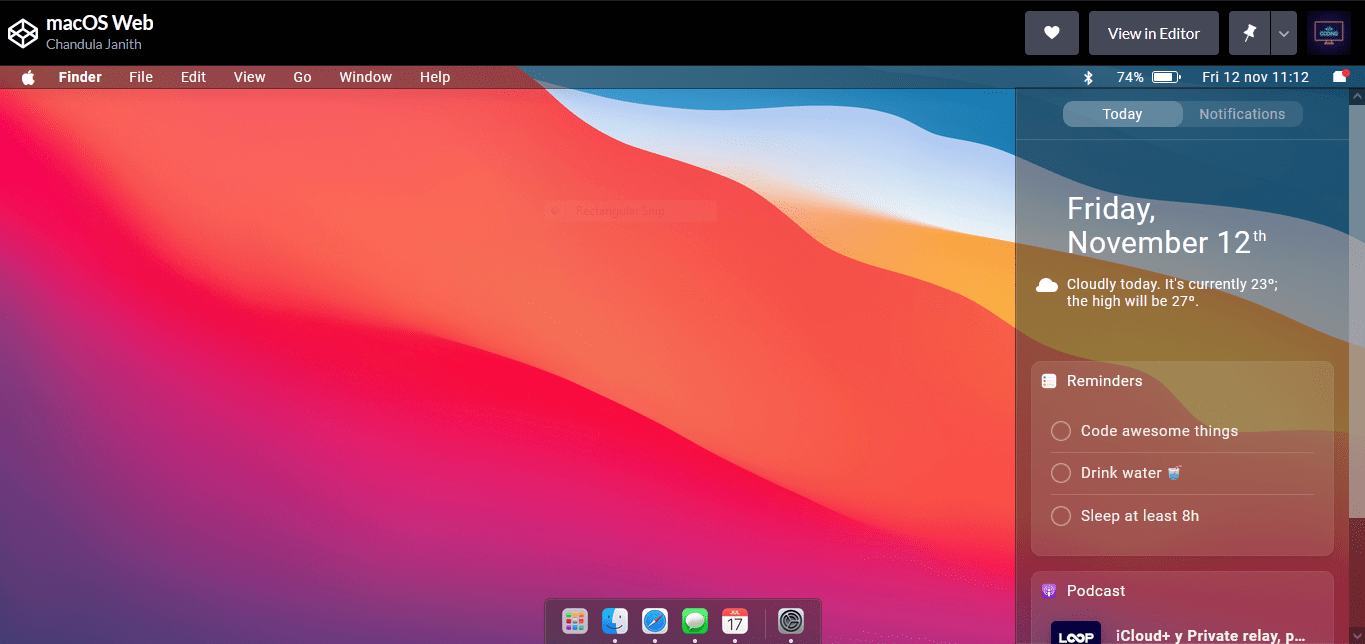
Task: Open the macOS Web title link
Action: coord(100,22)
